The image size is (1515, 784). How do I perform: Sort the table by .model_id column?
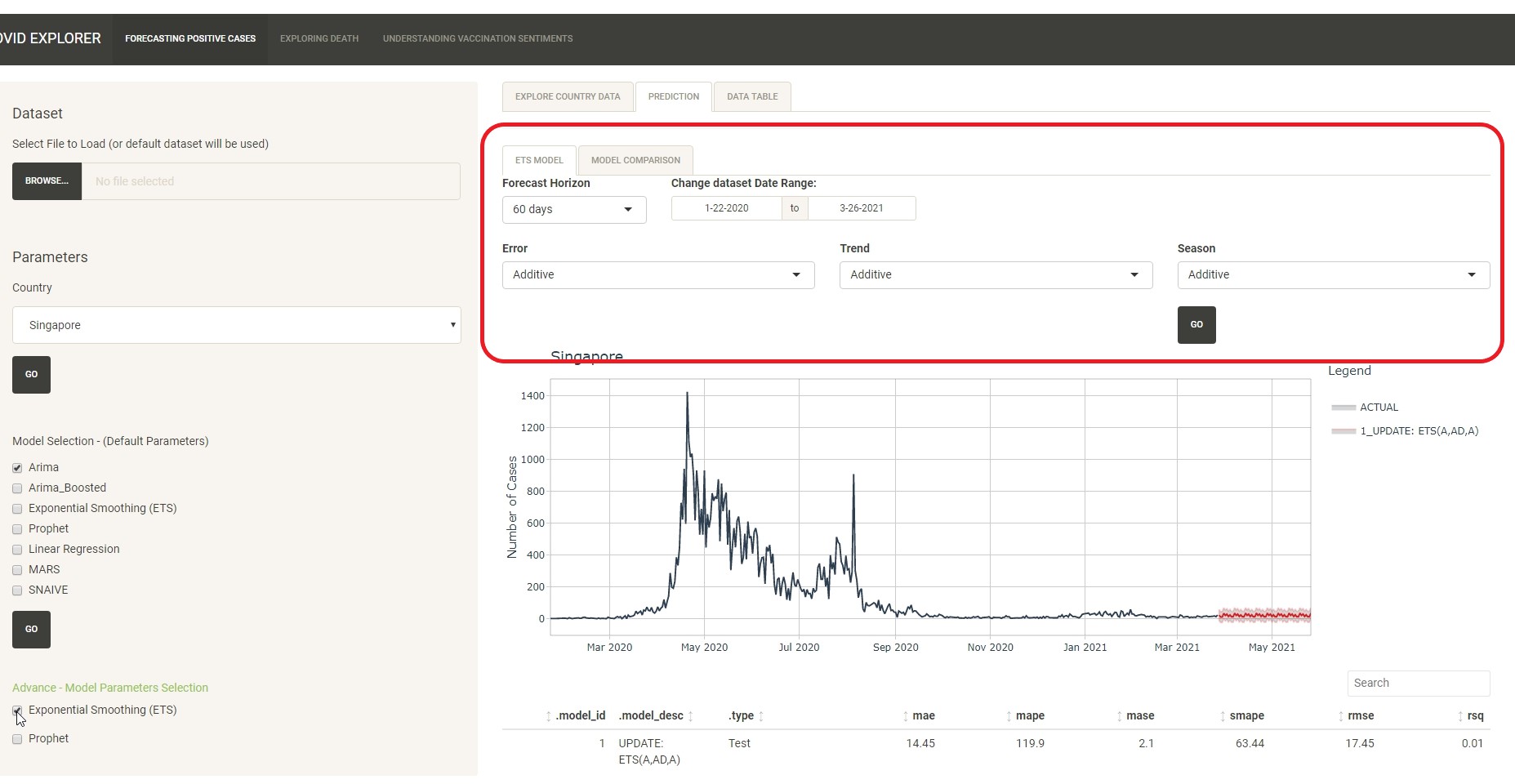tap(580, 716)
